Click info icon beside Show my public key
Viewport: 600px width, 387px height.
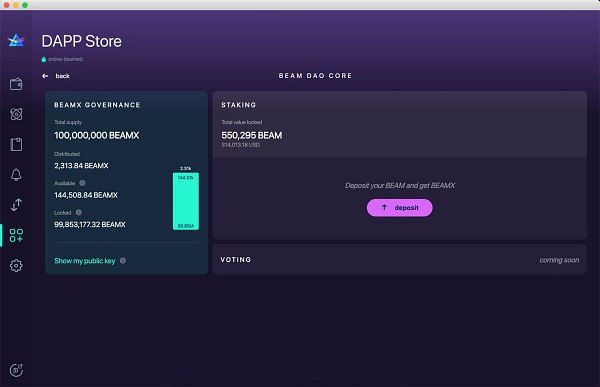[123, 261]
